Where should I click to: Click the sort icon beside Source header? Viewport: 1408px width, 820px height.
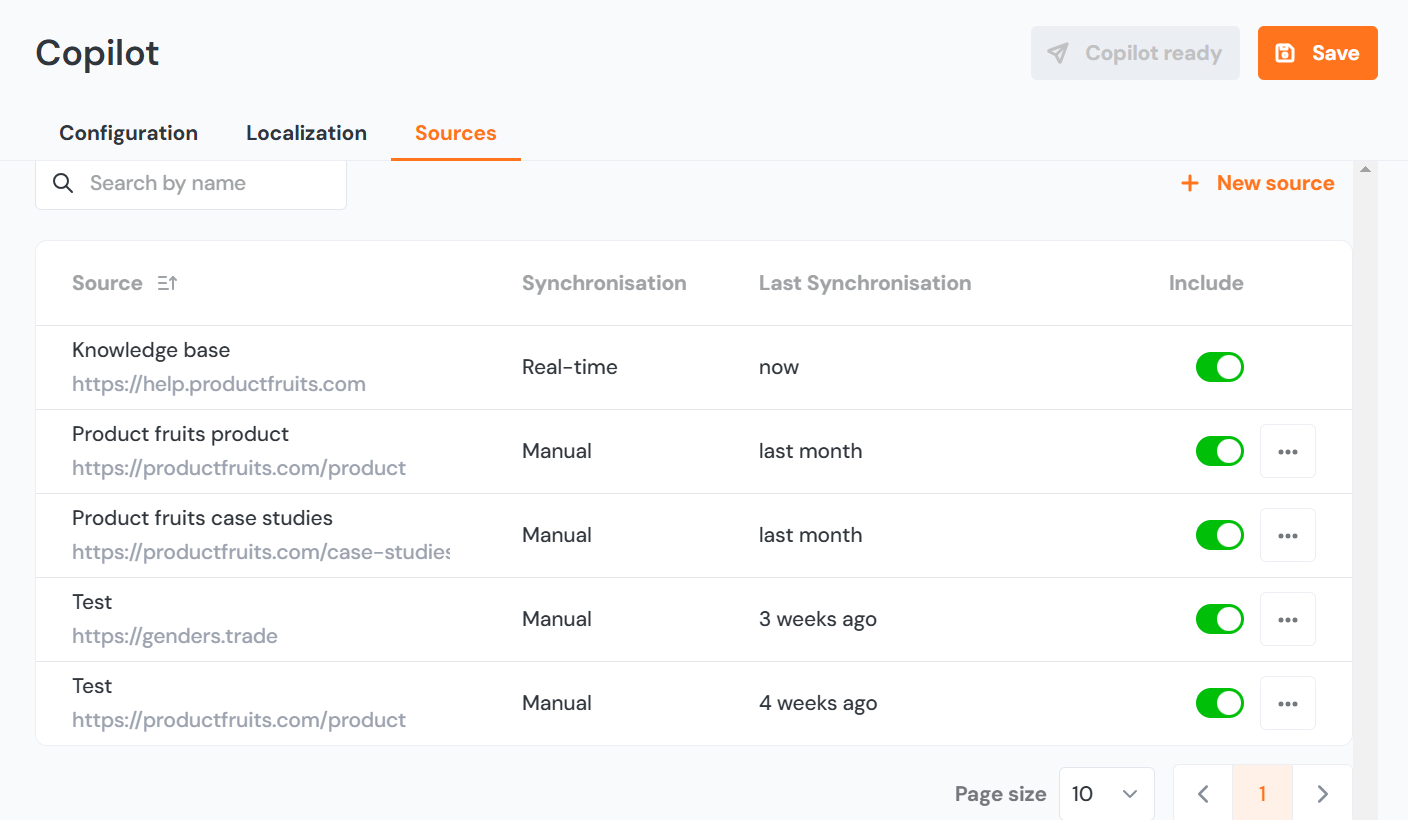[x=167, y=284]
